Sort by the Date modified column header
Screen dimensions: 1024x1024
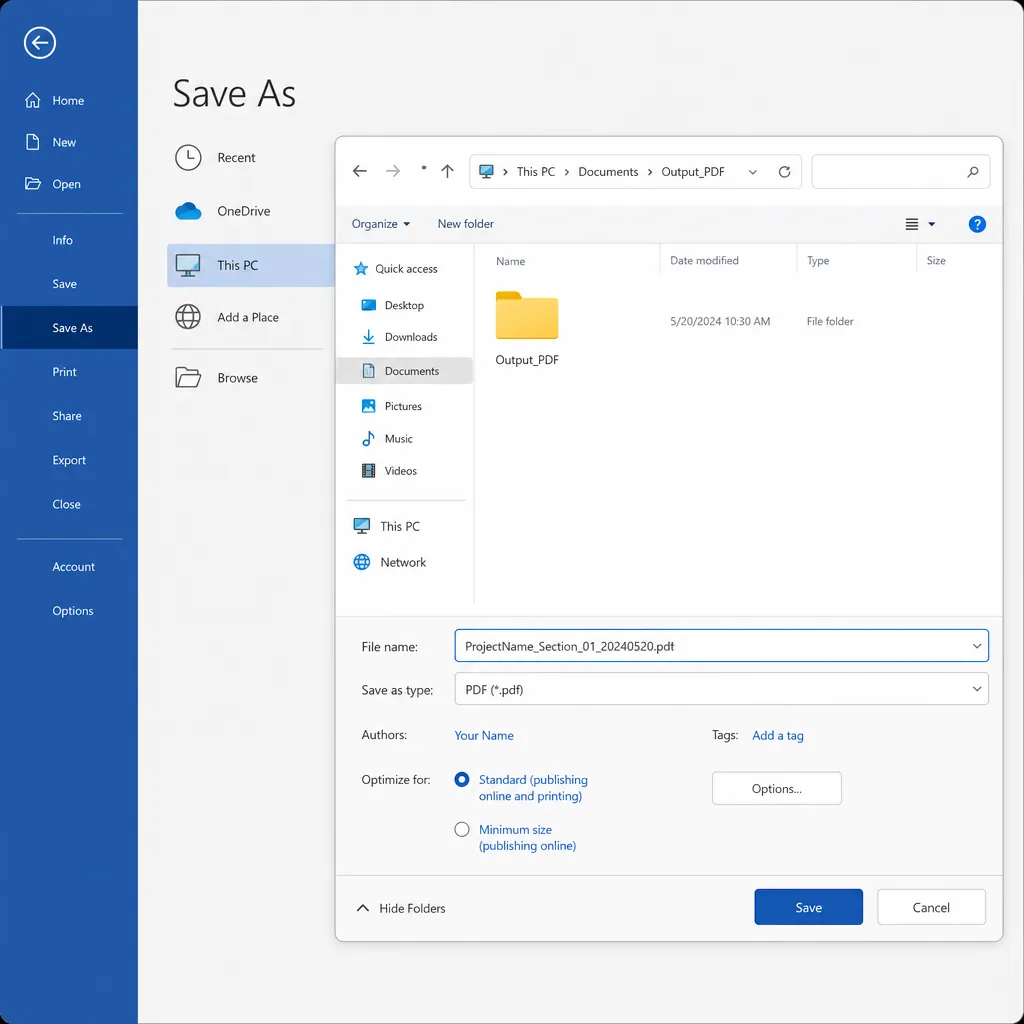click(x=704, y=260)
